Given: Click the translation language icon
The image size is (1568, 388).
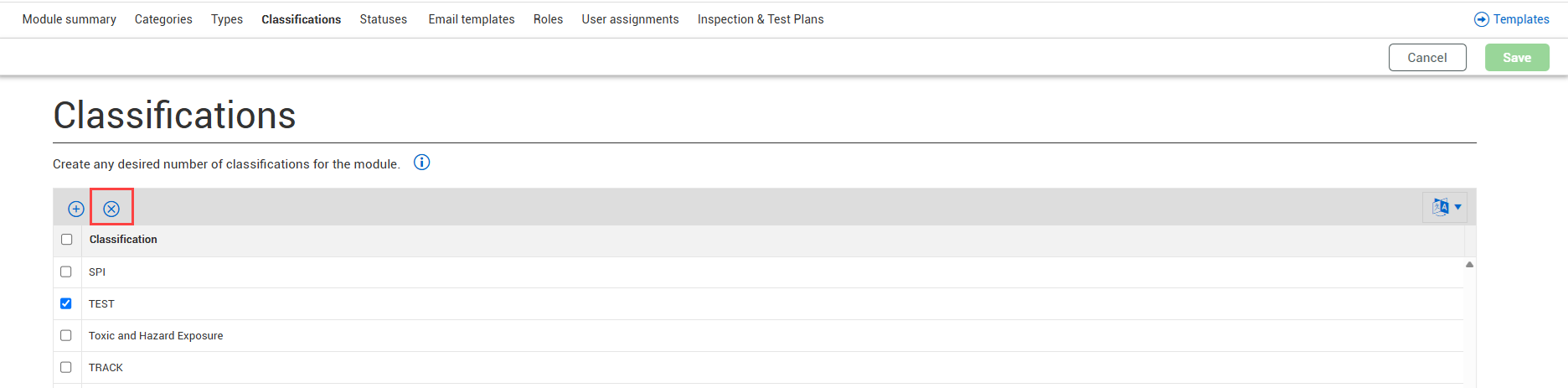Looking at the screenshot, I should pos(1440,207).
